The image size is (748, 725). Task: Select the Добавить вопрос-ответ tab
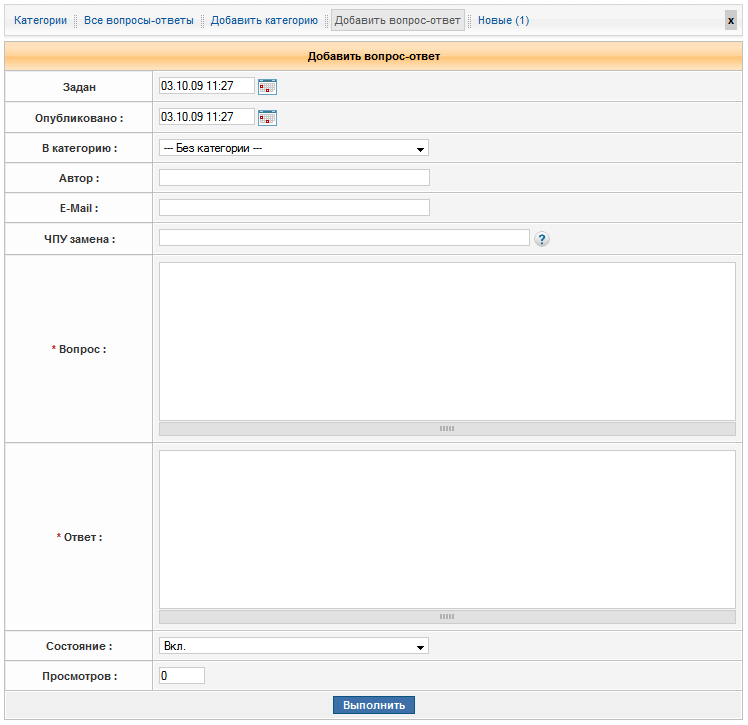(x=398, y=20)
